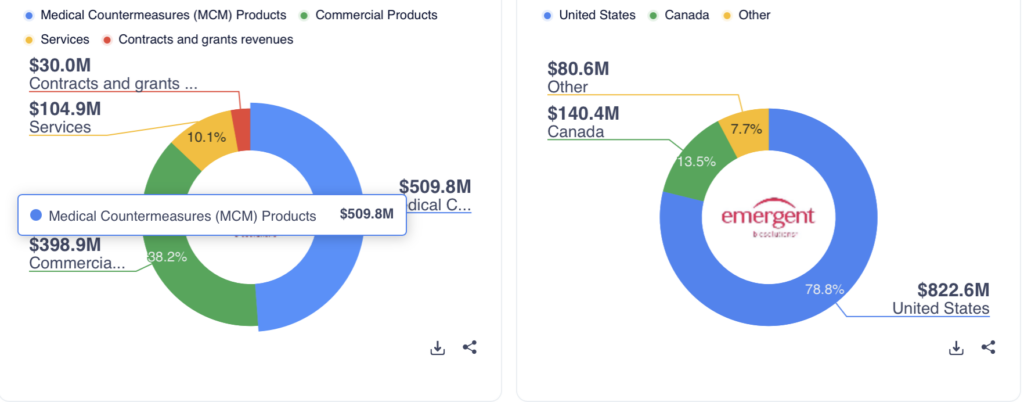The height and width of the screenshot is (402, 1024).
Task: Share the product segment revenue chart
Action: tap(470, 348)
